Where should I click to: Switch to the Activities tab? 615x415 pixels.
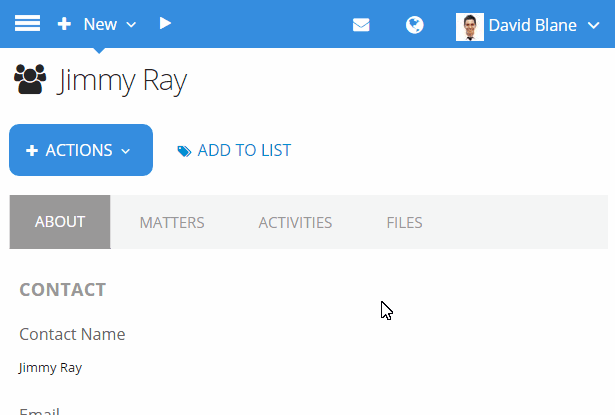(x=295, y=222)
